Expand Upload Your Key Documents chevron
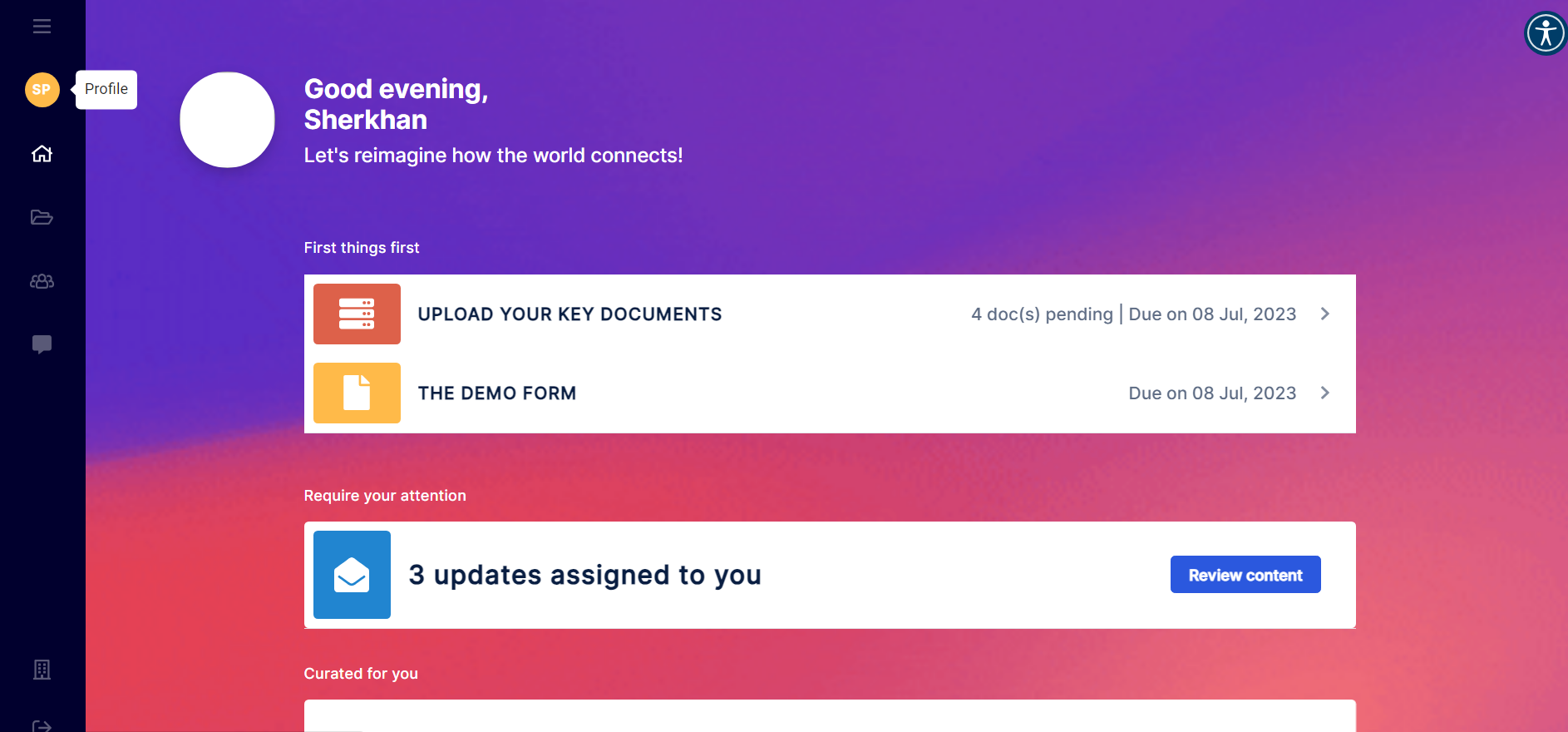 click(x=1325, y=314)
